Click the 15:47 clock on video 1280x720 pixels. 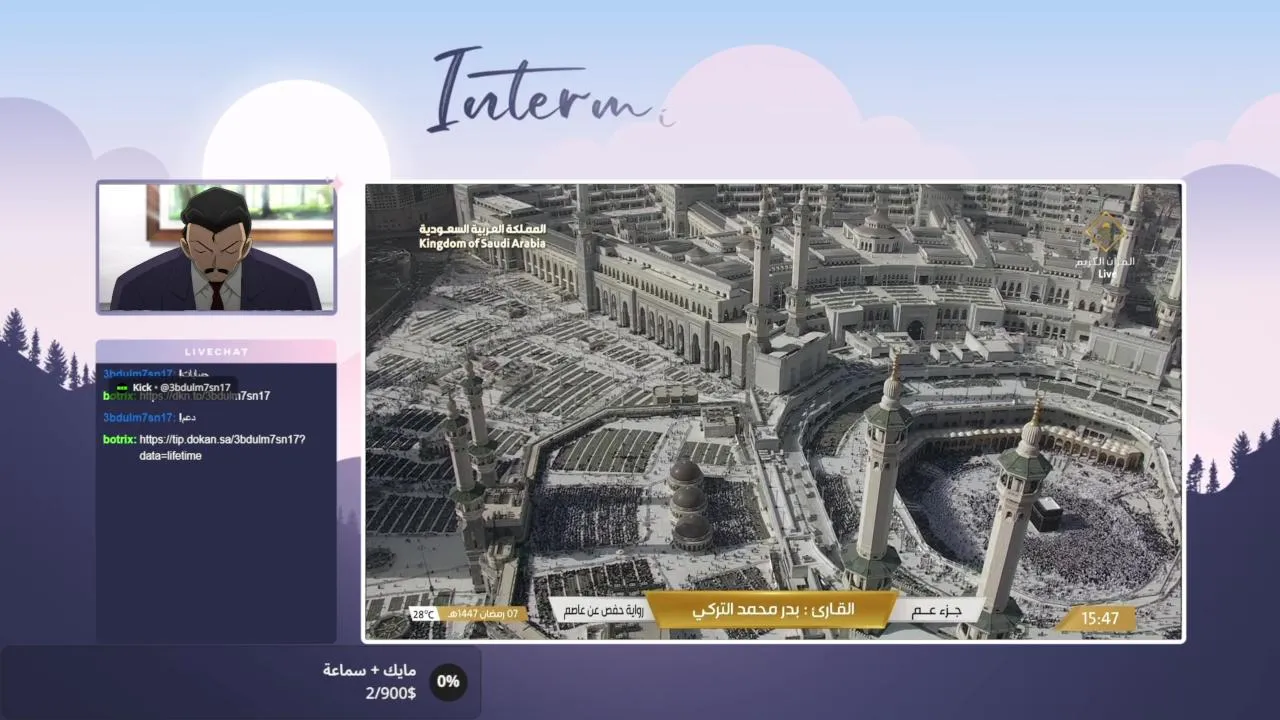click(1099, 619)
